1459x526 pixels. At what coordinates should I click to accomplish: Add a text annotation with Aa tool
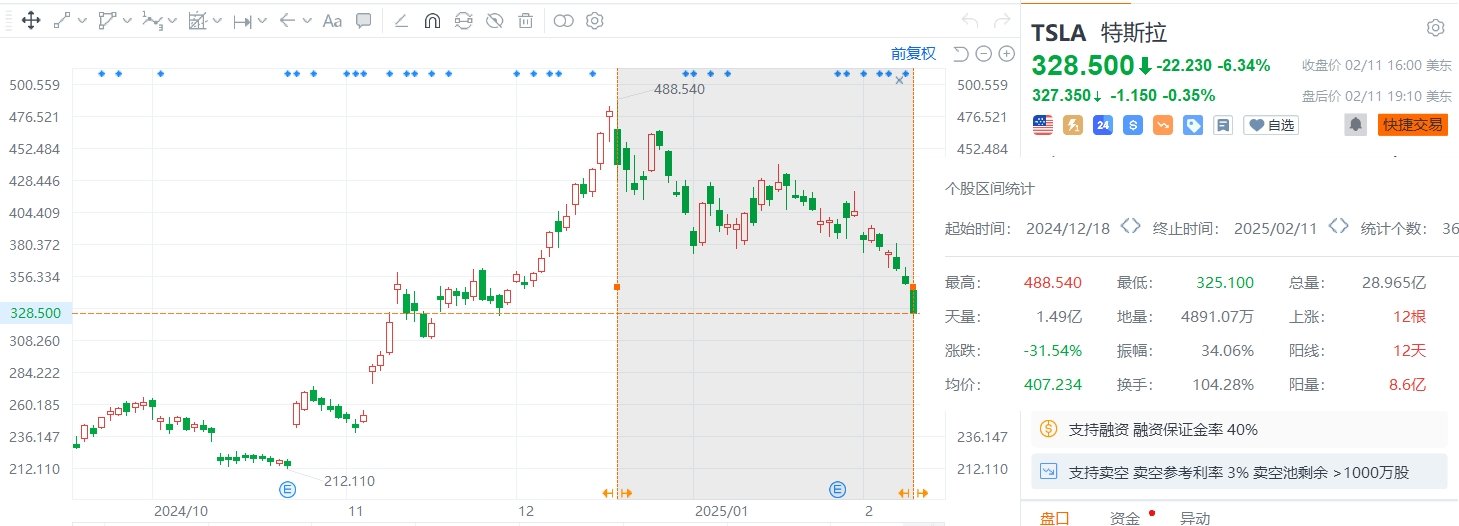click(x=332, y=20)
